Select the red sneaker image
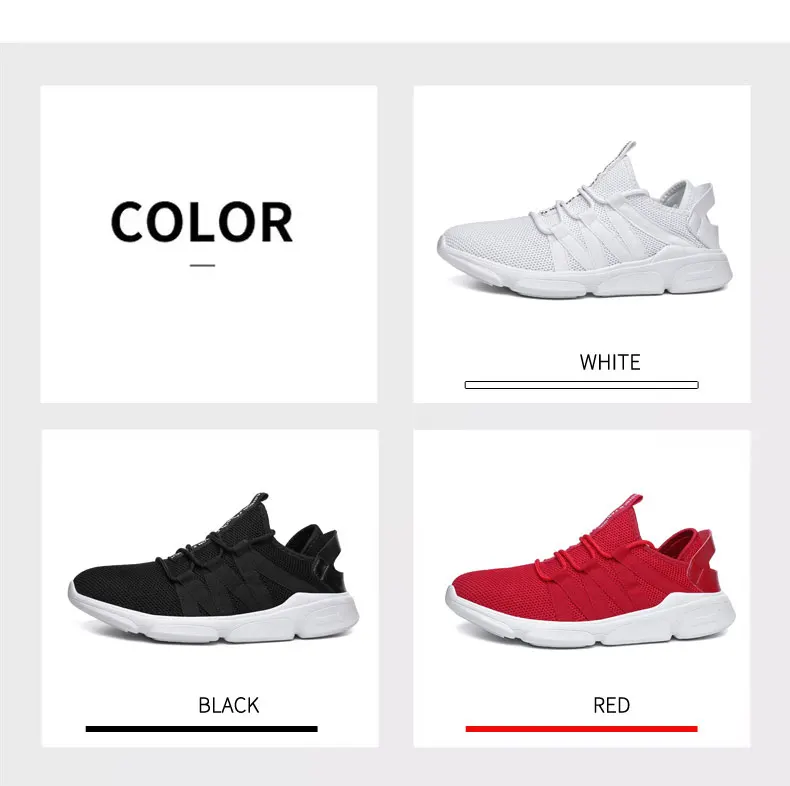The width and height of the screenshot is (790, 786). pos(590,570)
